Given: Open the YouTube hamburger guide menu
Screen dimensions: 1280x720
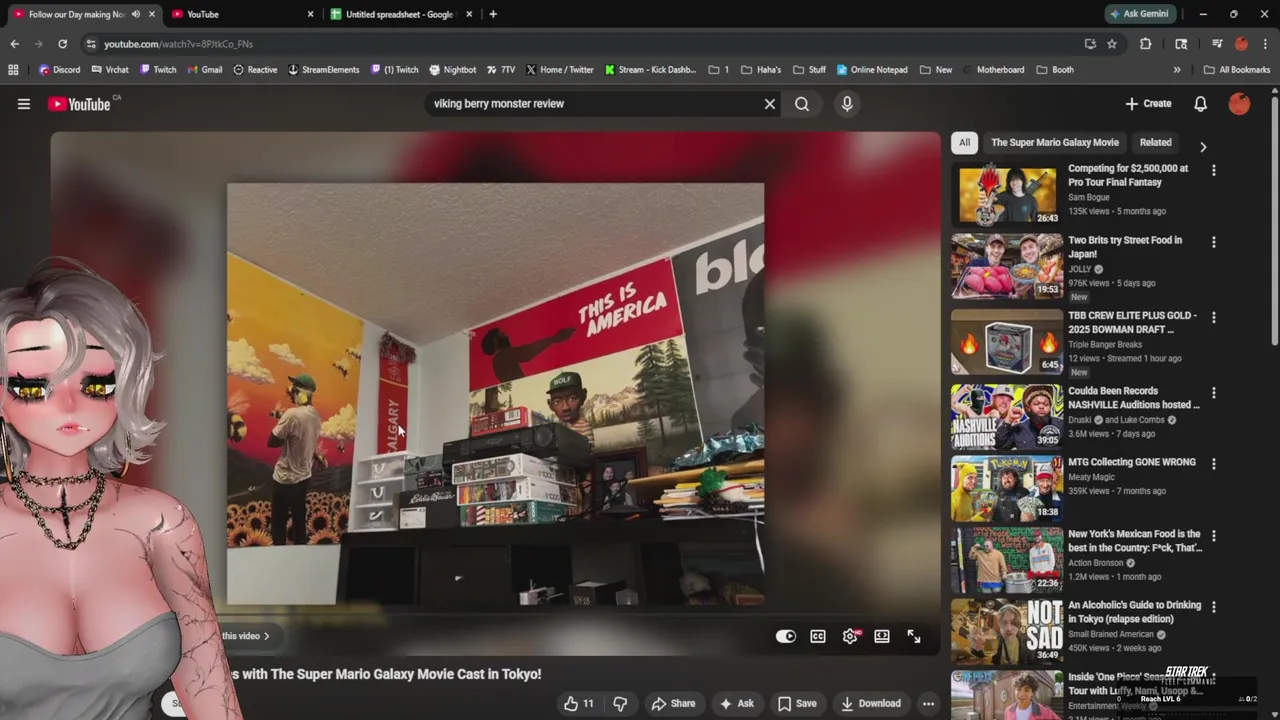Looking at the screenshot, I should pyautogui.click(x=24, y=104).
